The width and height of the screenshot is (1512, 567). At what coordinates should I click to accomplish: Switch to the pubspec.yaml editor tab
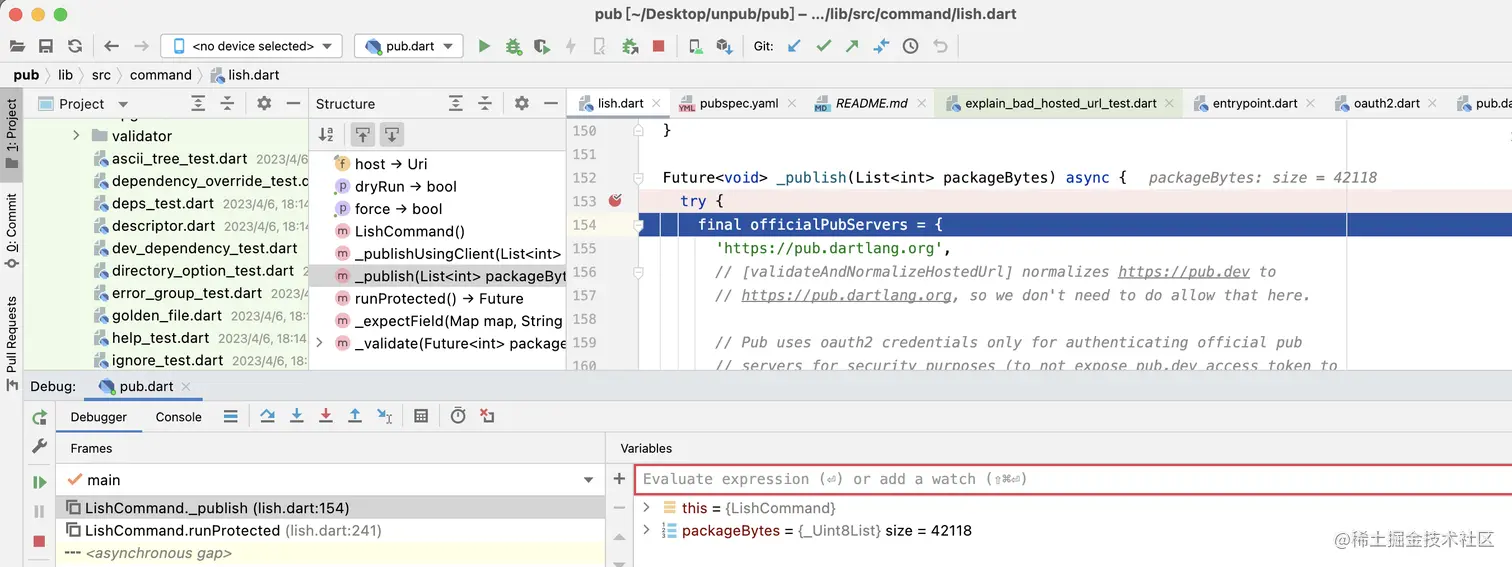pos(738,103)
